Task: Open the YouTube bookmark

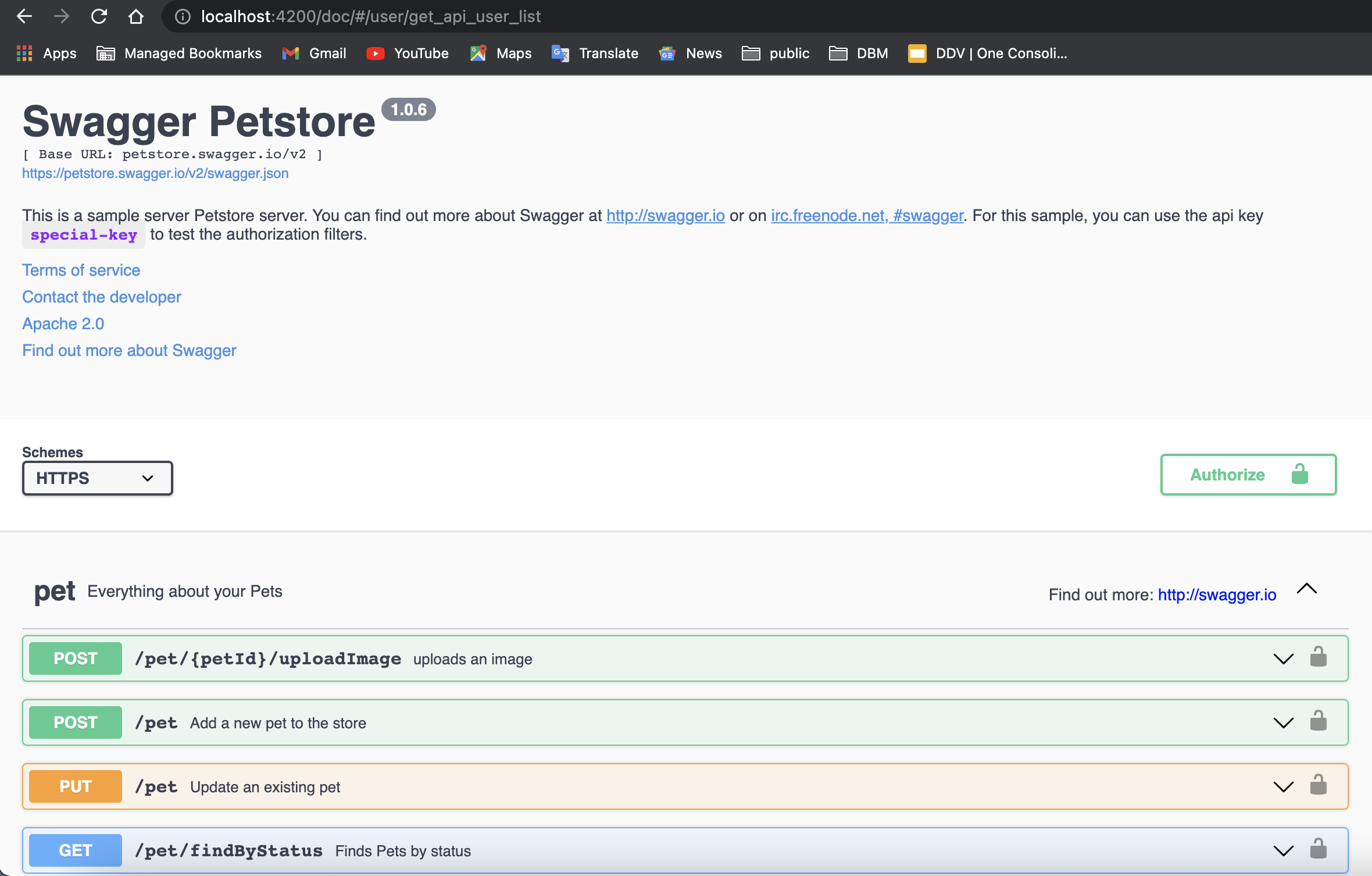Action: [408, 54]
